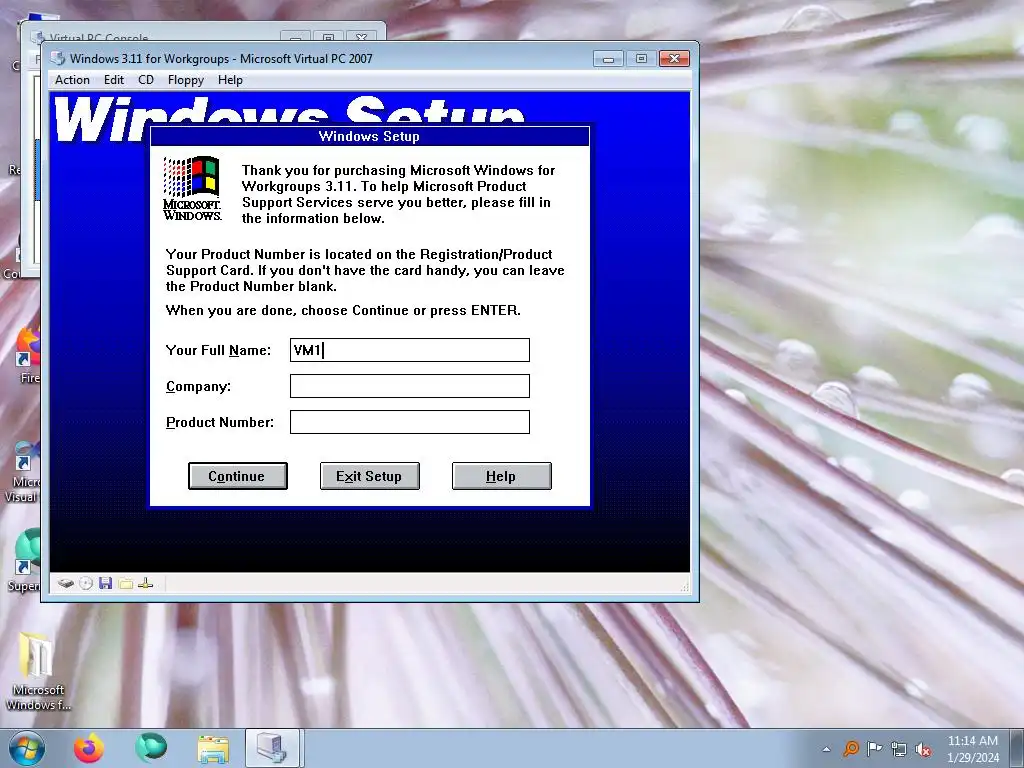Click the Company input field

click(x=409, y=386)
